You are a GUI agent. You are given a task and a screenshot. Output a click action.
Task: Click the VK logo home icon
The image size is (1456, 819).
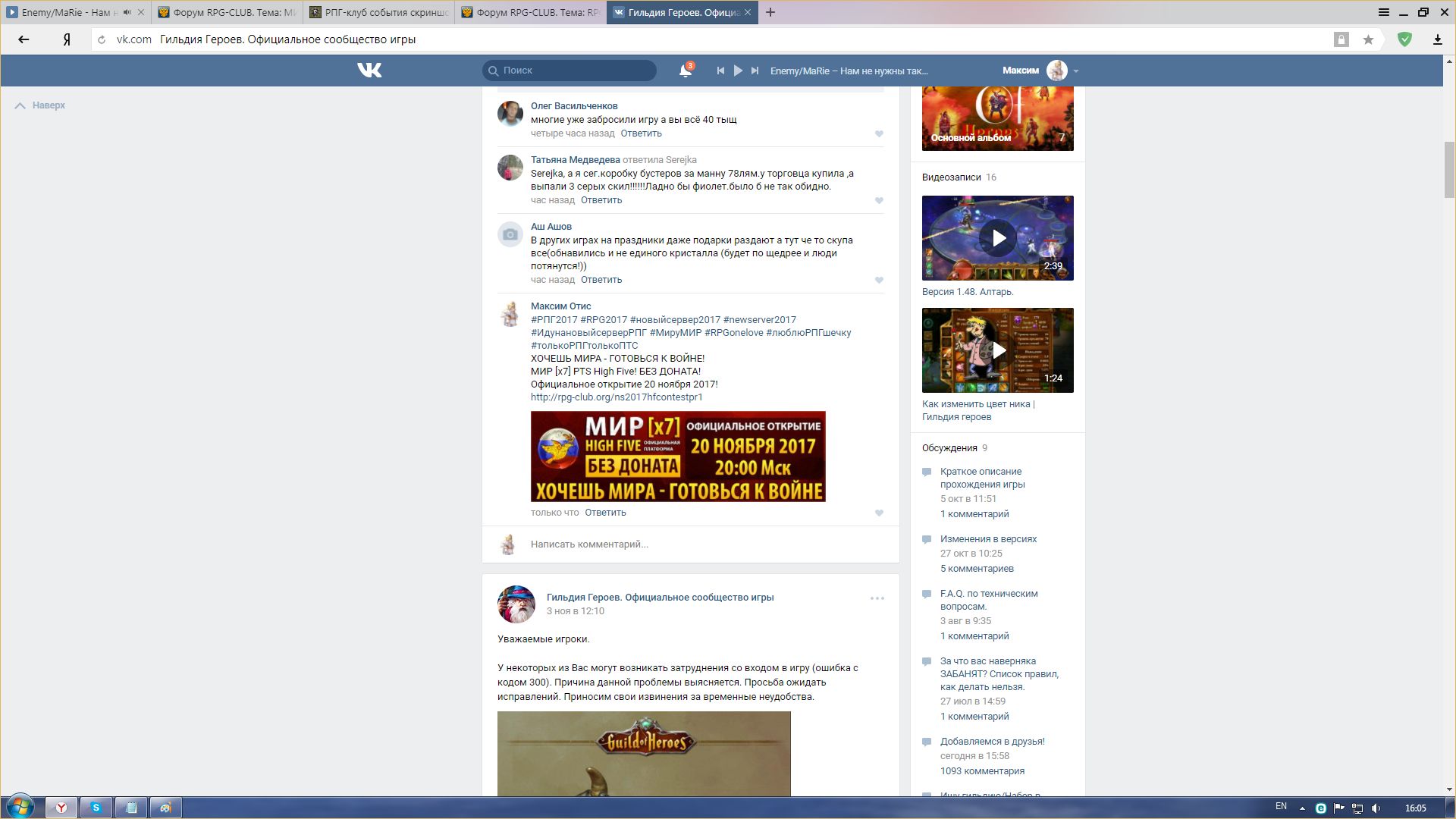[369, 71]
